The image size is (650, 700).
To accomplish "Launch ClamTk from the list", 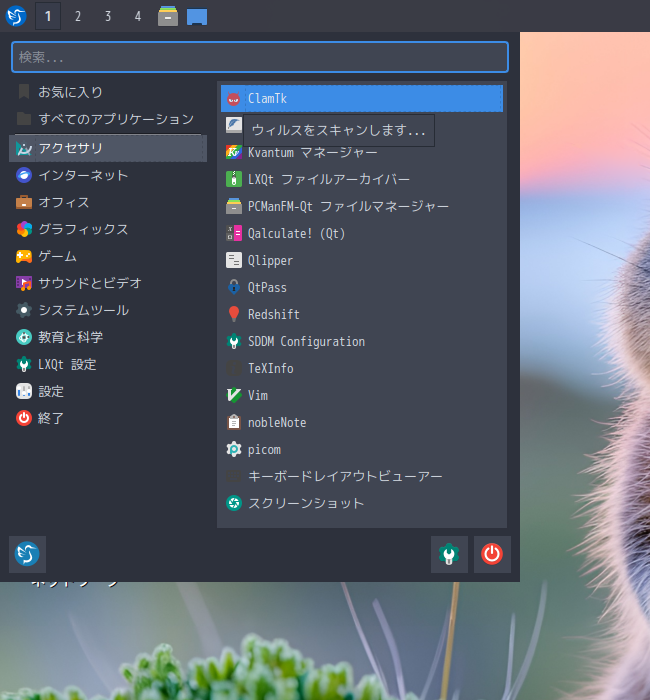I will [362, 98].
